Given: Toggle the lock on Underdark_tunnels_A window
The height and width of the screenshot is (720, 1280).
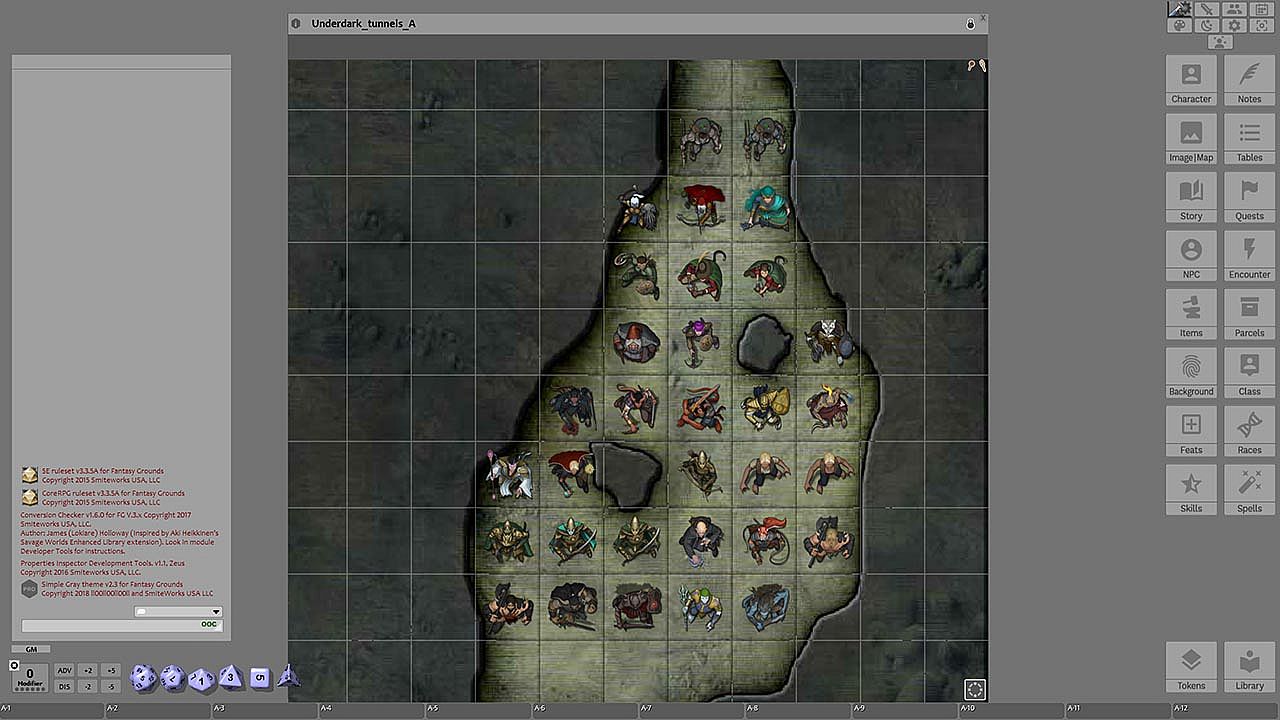Looking at the screenshot, I should 970,23.
